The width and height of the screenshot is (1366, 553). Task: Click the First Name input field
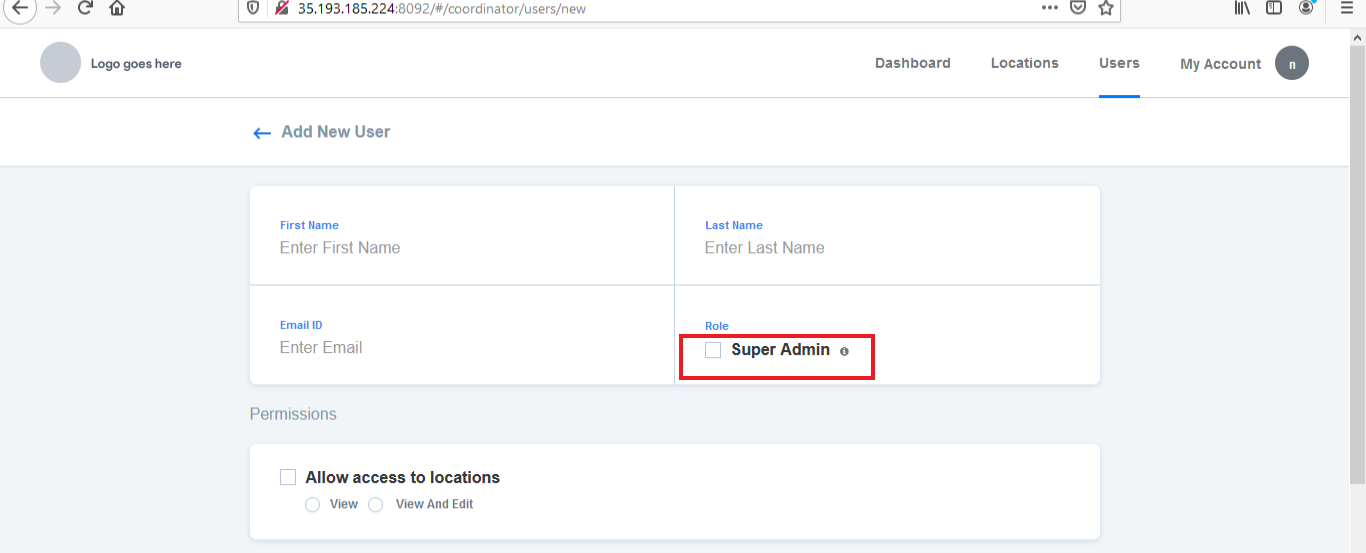pos(462,248)
